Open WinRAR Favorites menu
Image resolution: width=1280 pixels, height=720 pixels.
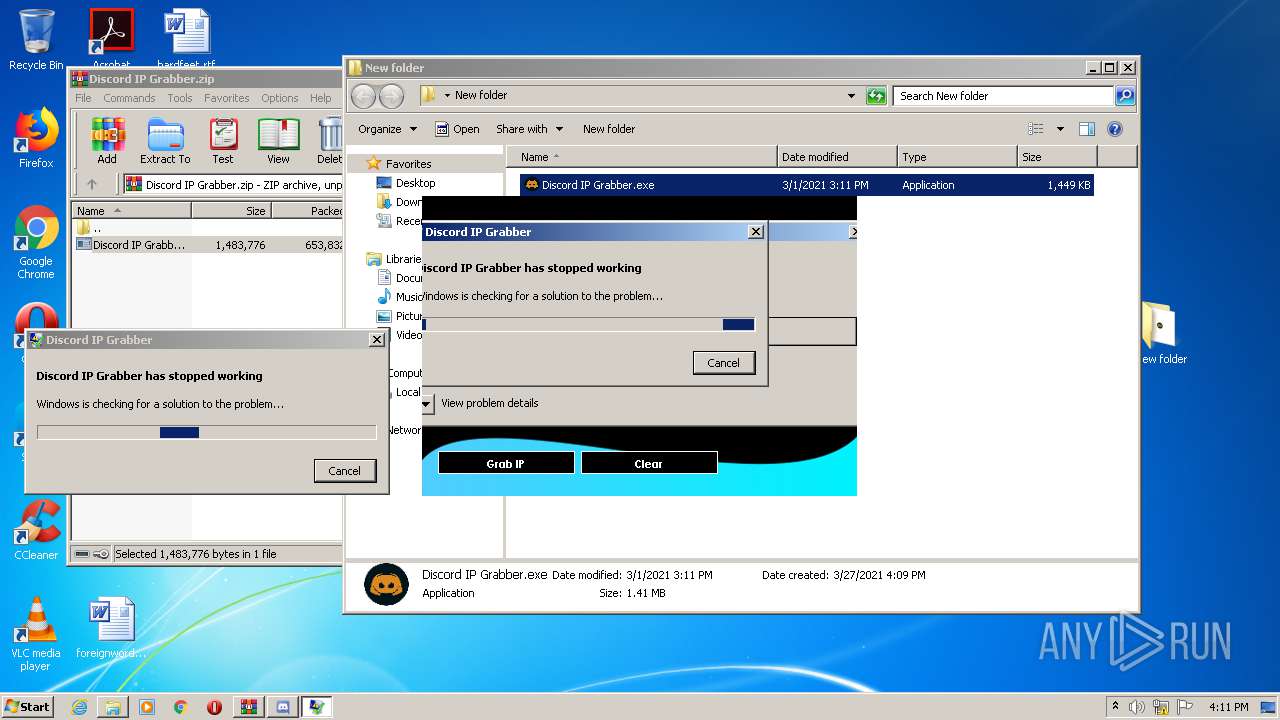coord(227,98)
